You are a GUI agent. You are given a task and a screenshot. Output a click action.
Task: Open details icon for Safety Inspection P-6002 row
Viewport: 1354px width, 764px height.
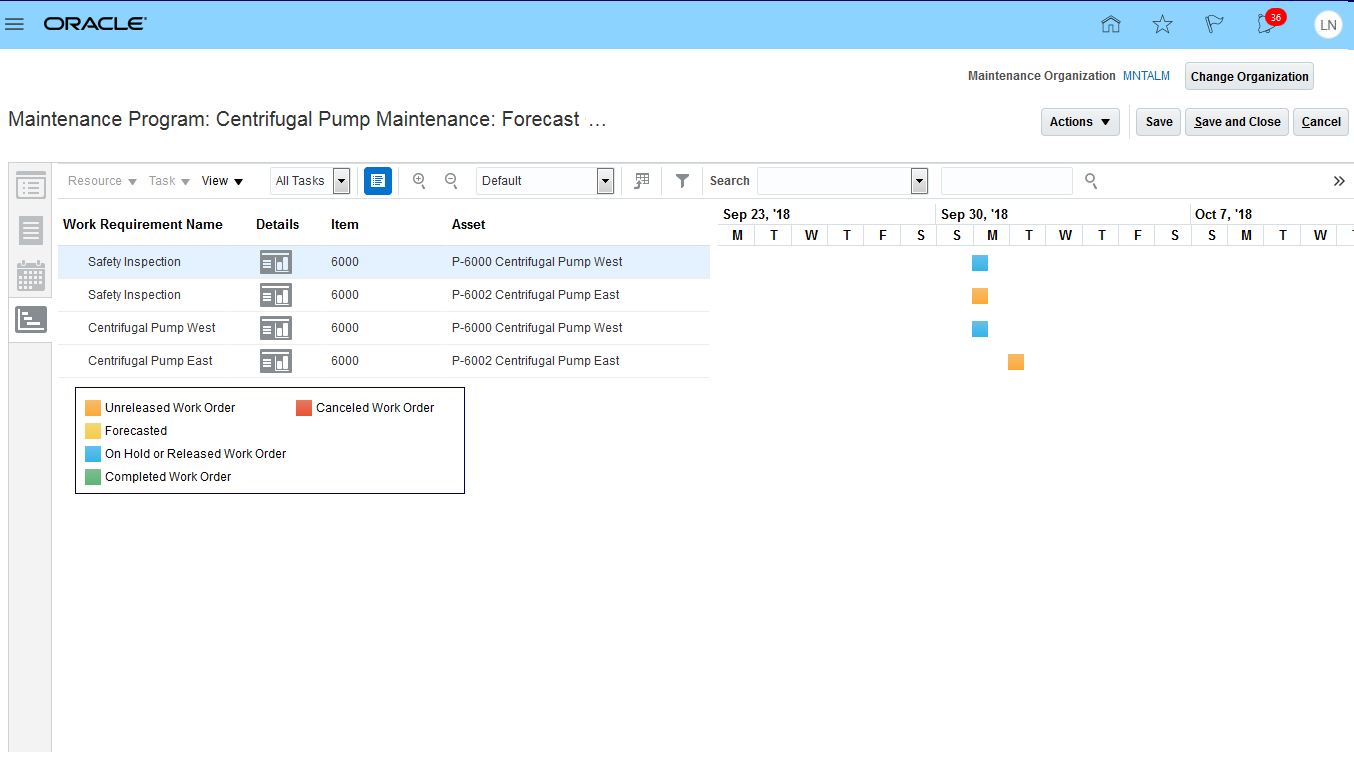(x=276, y=295)
